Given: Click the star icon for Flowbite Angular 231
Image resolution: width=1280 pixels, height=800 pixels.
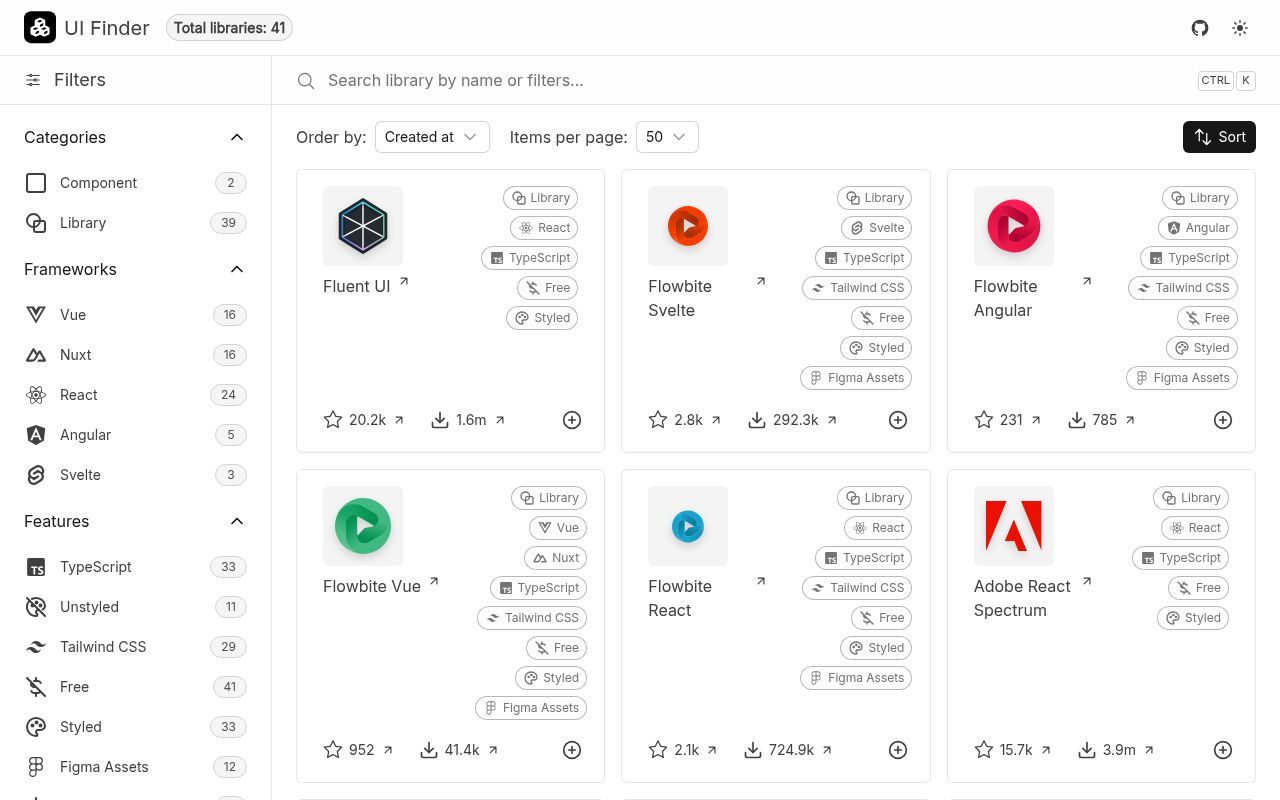Looking at the screenshot, I should 984,420.
